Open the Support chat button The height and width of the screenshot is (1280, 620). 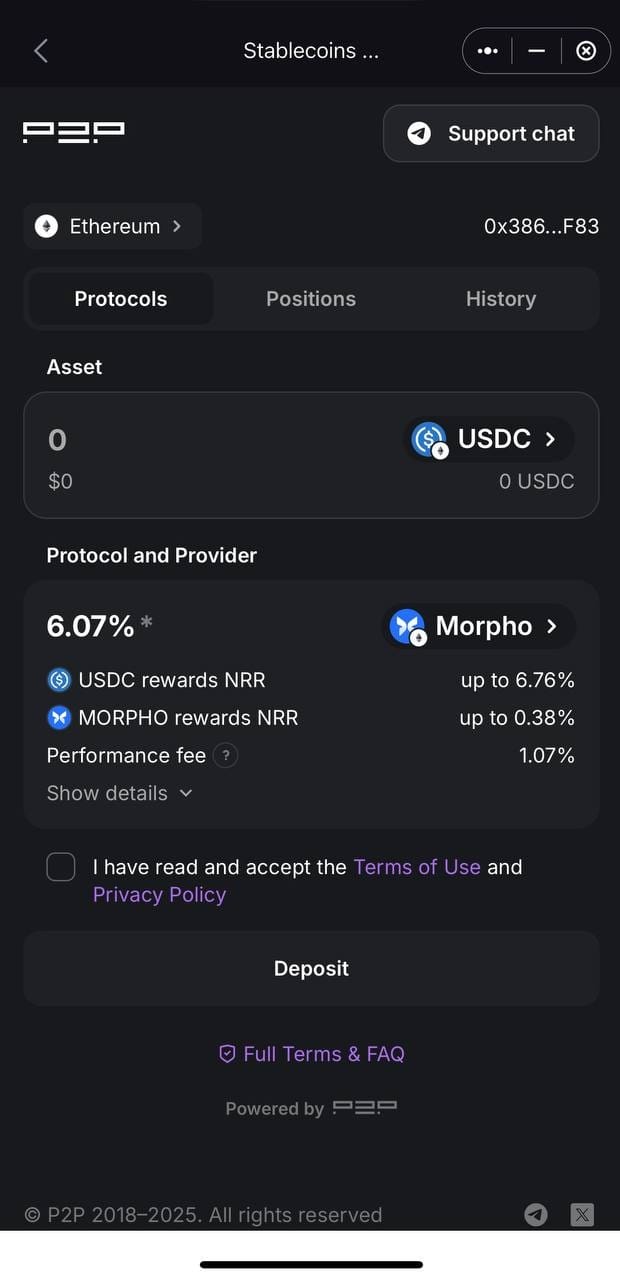(491, 134)
